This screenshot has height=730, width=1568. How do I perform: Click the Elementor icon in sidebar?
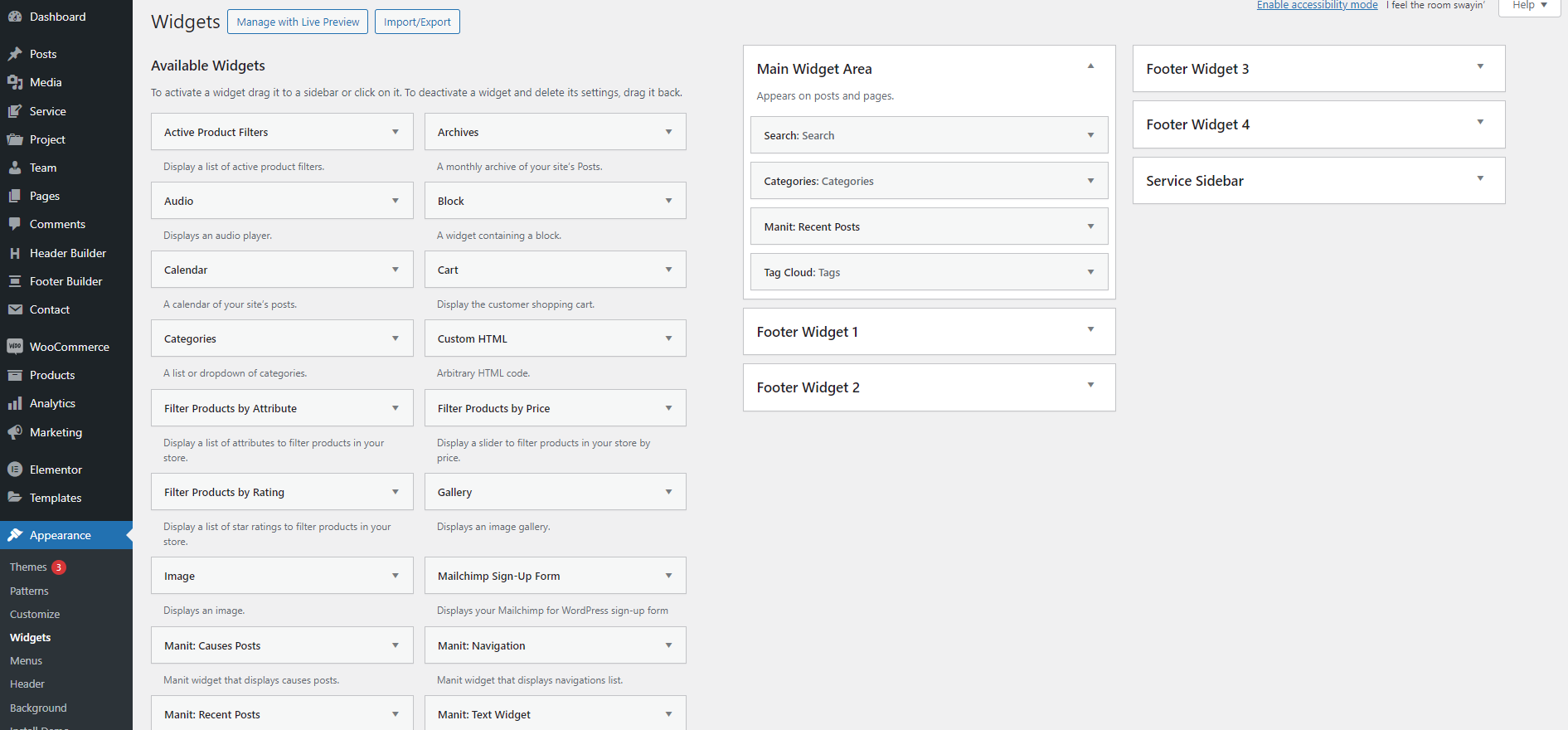point(15,470)
